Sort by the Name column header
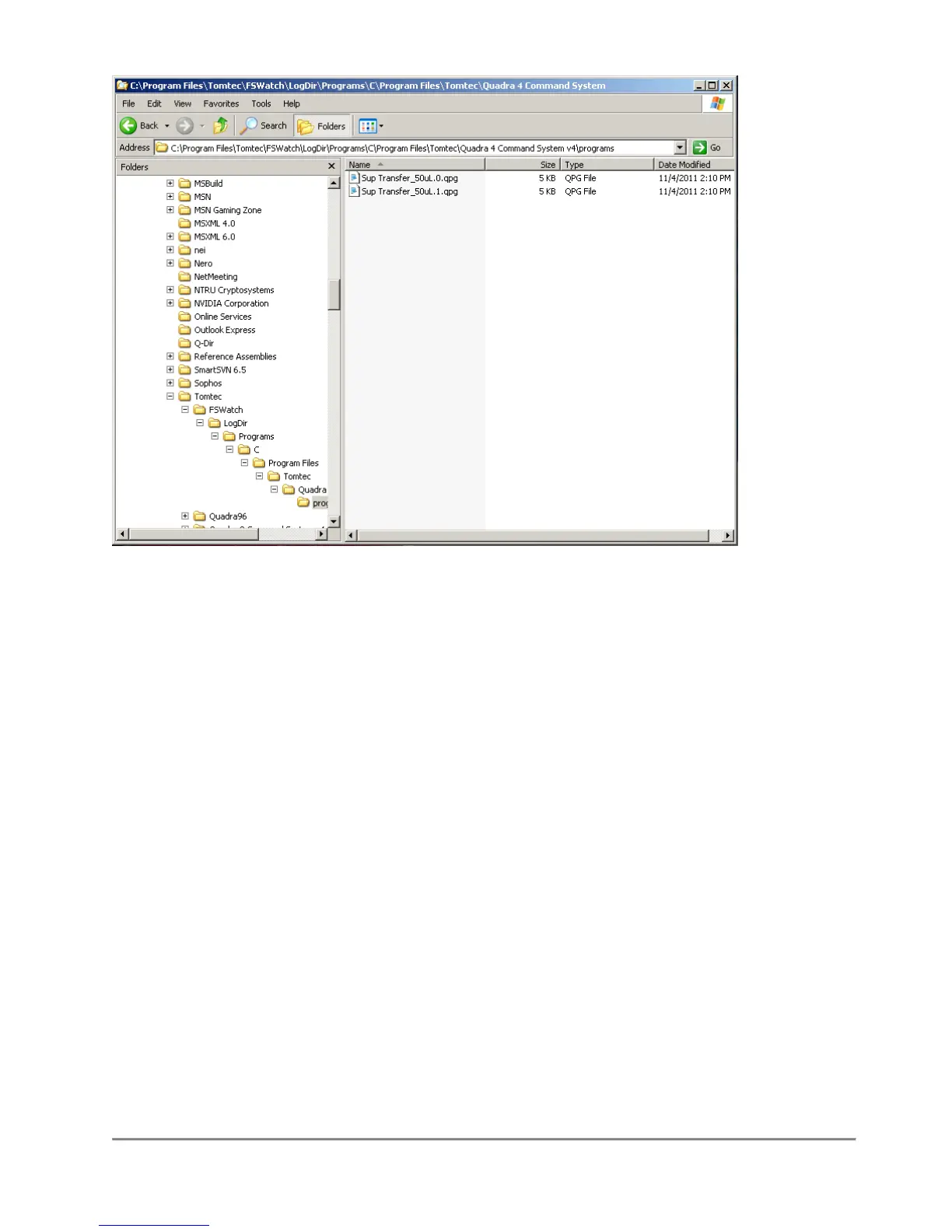 415,165
